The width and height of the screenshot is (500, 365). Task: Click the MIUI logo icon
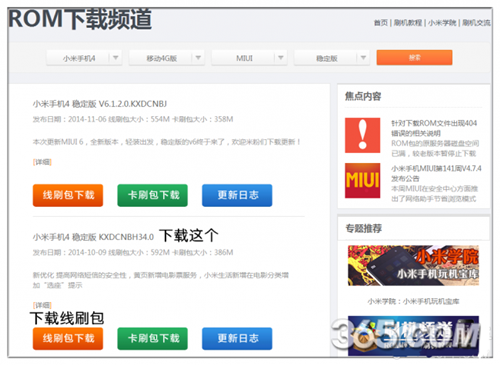point(362,180)
